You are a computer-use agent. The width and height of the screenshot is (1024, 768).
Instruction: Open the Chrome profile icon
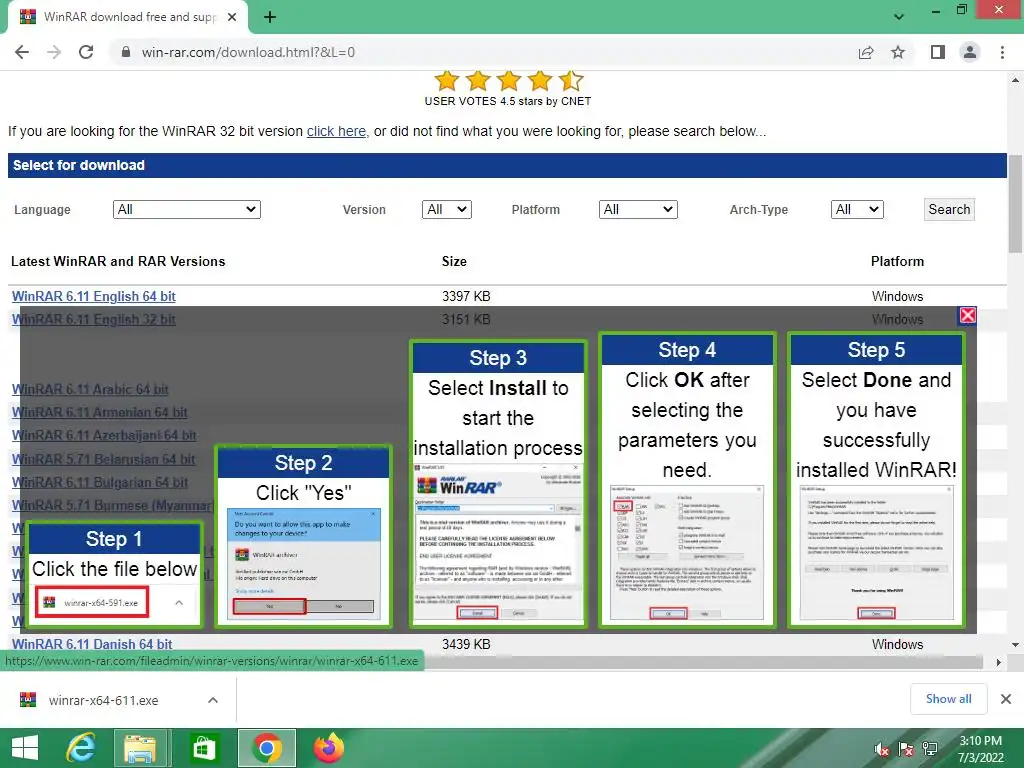pyautogui.click(x=970, y=52)
